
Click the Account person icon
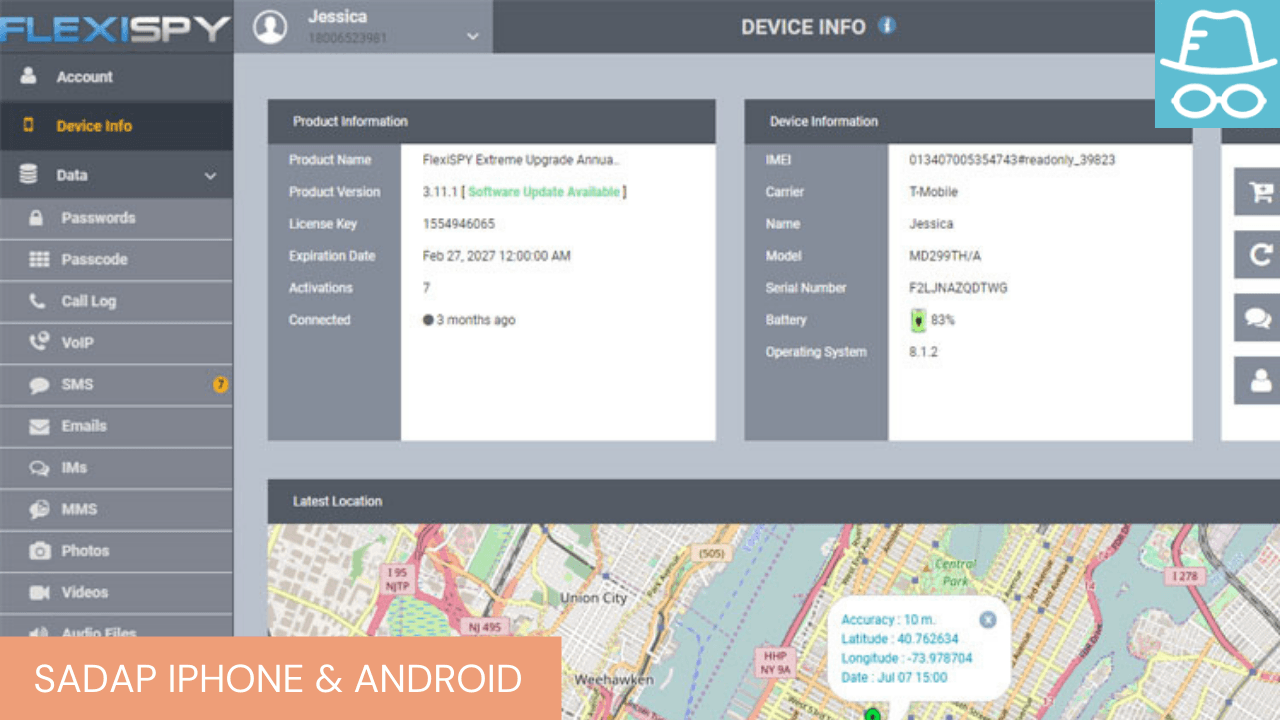(28, 76)
